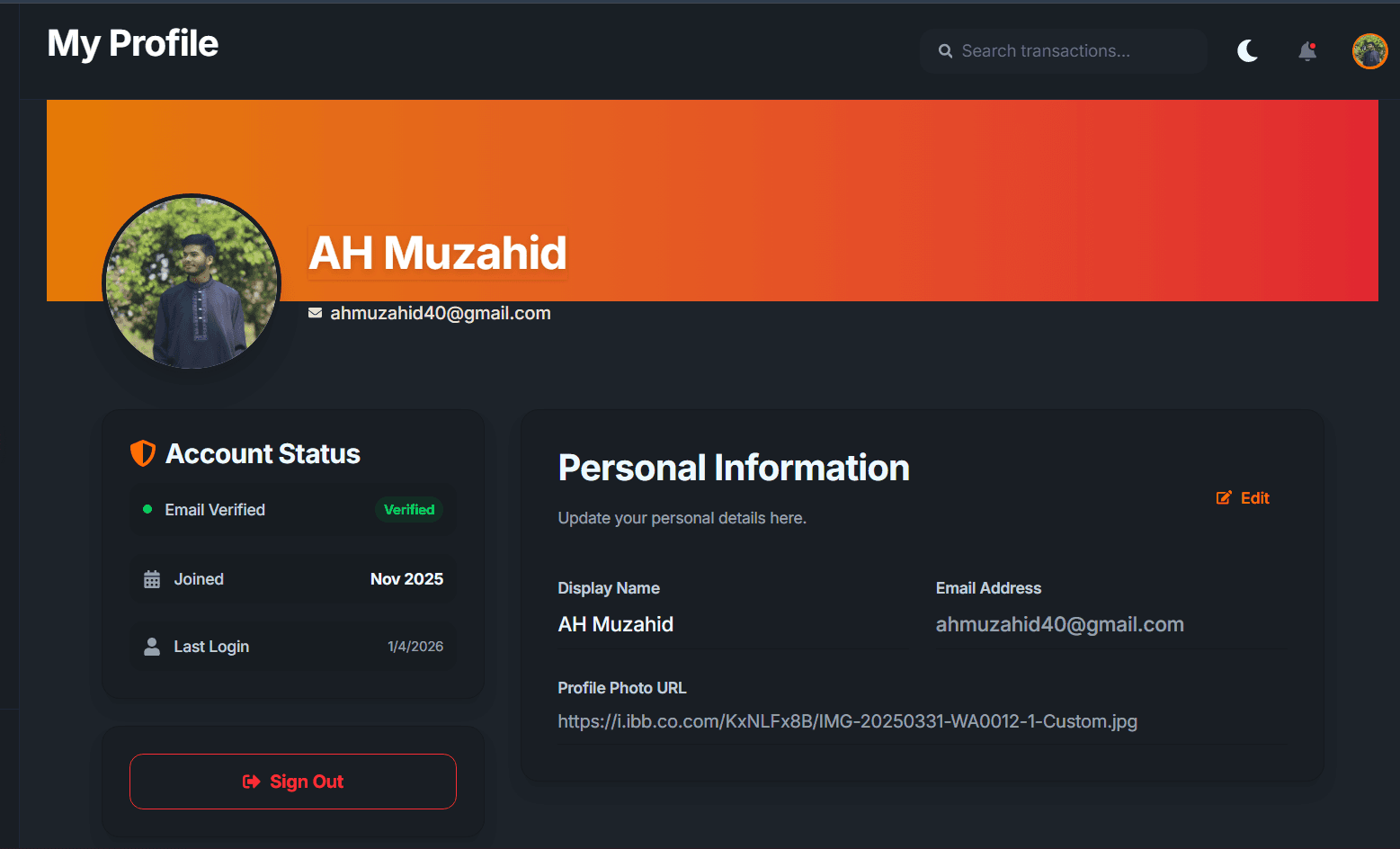1400x849 pixels.
Task: Click the email text under the banner name
Action: [441, 313]
